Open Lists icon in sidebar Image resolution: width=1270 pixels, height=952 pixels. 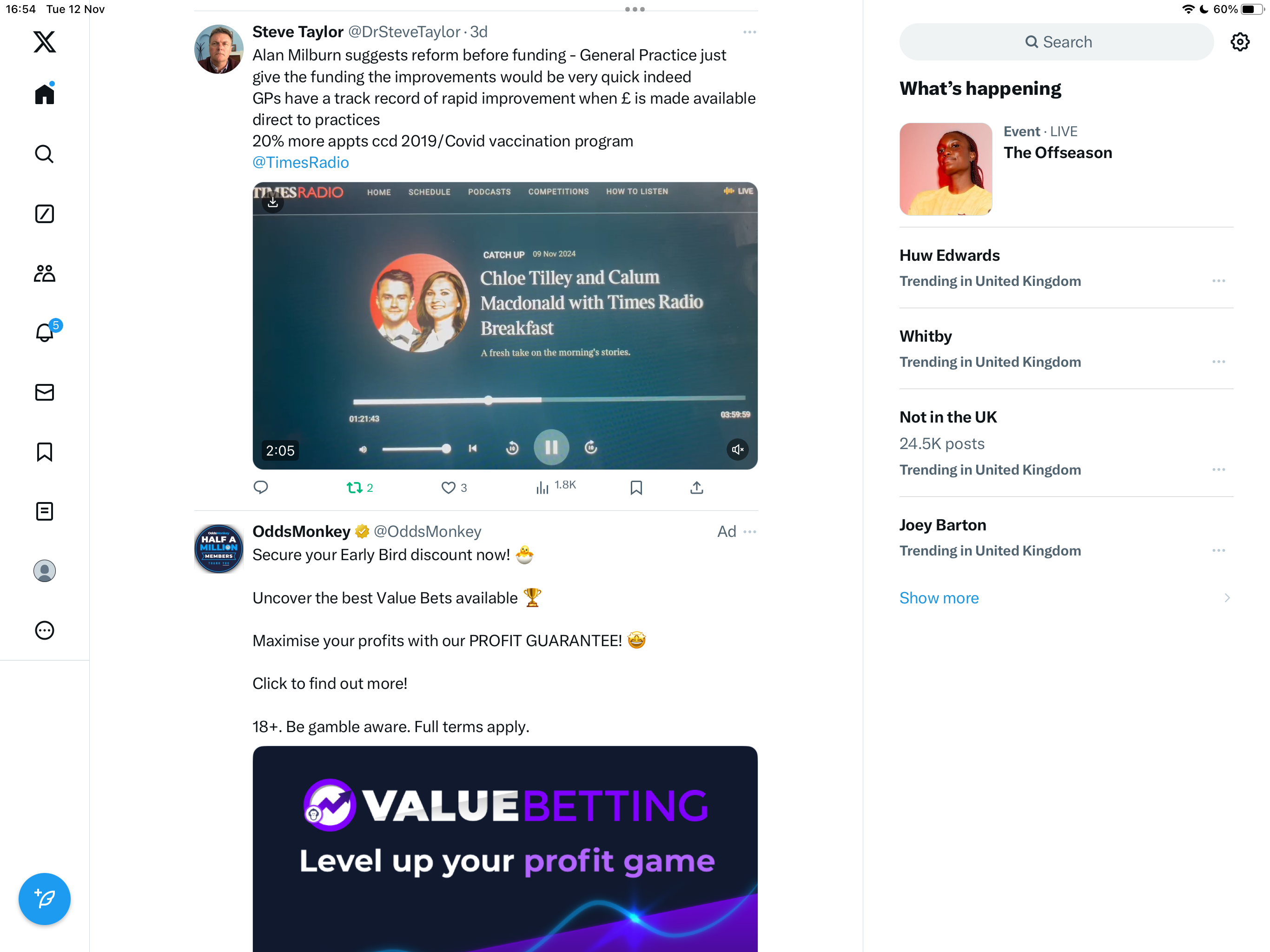click(x=44, y=511)
